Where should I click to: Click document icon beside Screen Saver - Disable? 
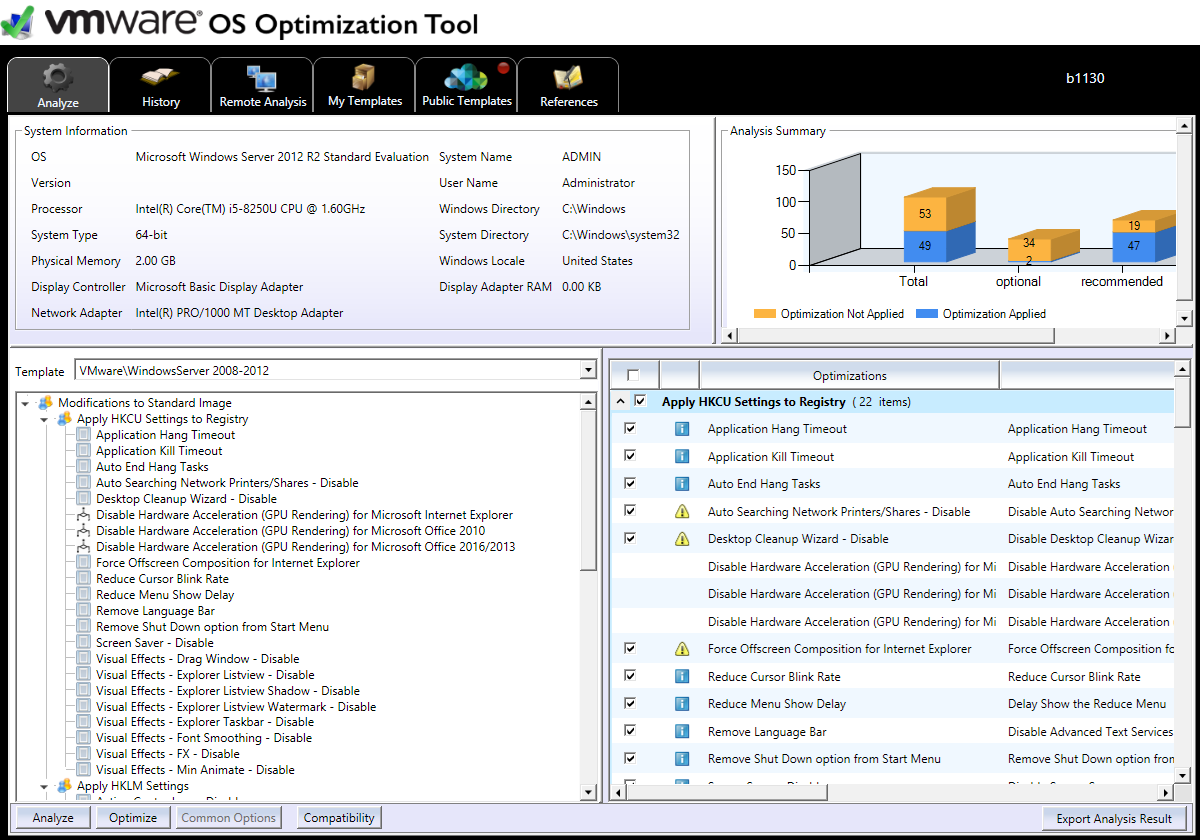pyautogui.click(x=84, y=643)
